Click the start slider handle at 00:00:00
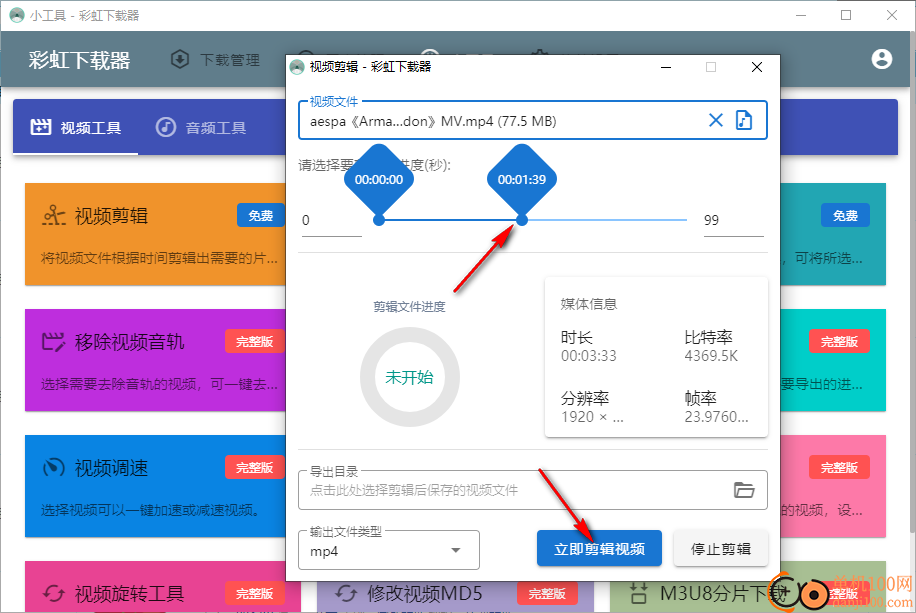916x613 pixels. (379, 220)
